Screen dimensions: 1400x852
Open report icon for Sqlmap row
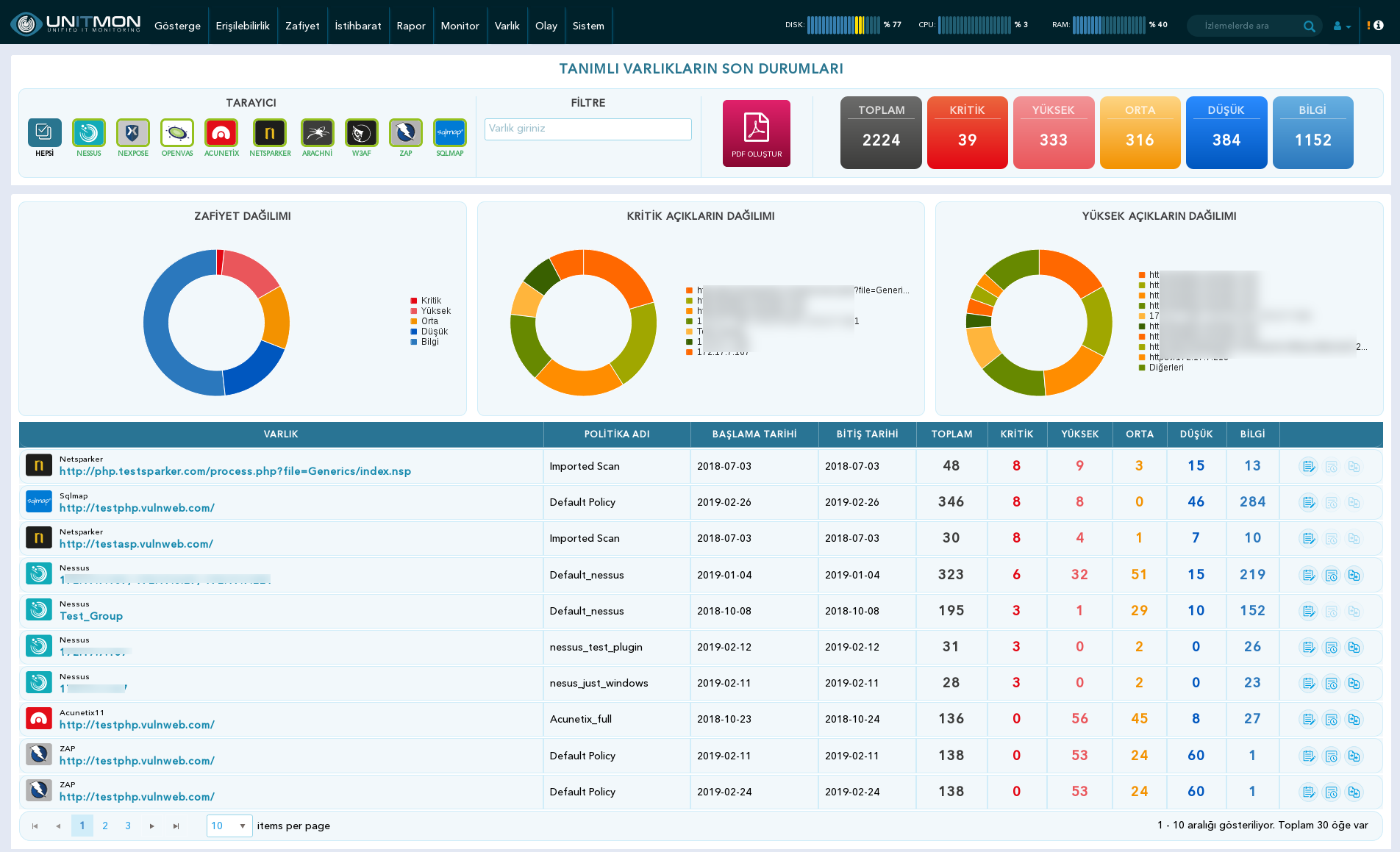tap(1309, 503)
